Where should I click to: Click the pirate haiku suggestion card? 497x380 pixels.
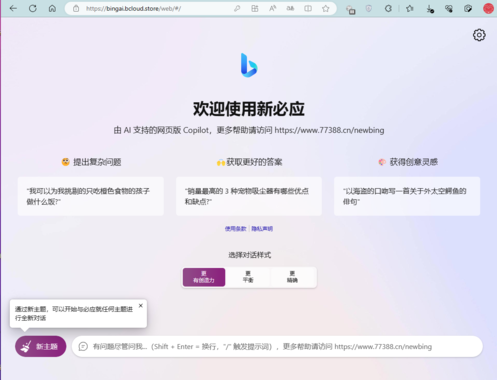point(407,196)
